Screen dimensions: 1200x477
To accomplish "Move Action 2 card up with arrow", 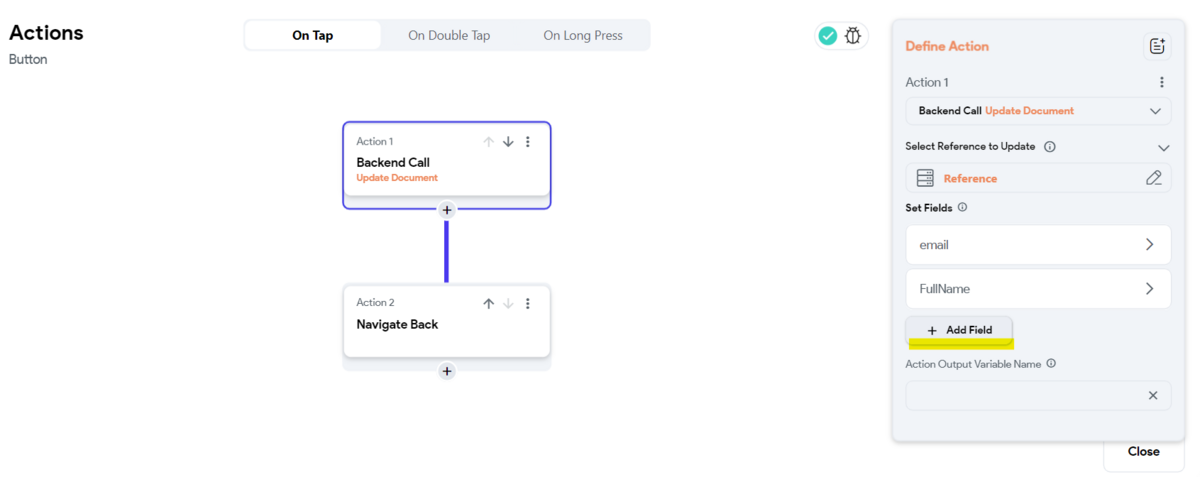I will [488, 303].
